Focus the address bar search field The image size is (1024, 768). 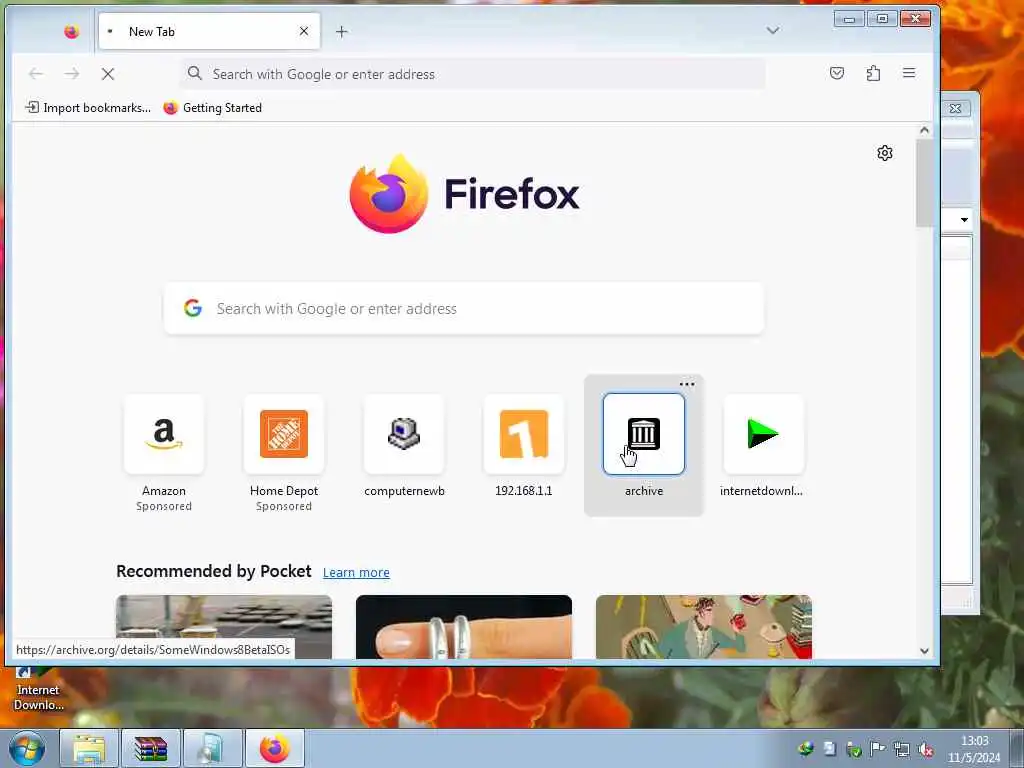pos(472,74)
